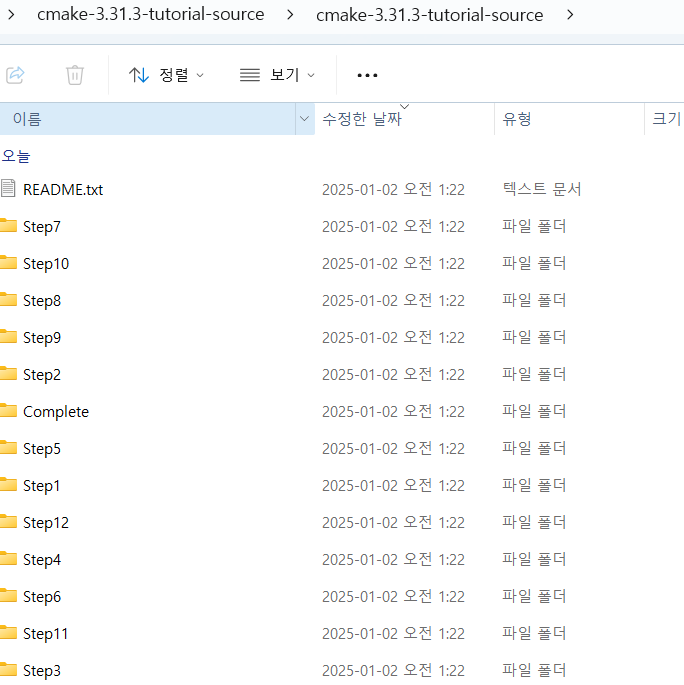Click the modified date of Step1 row
This screenshot has height=685, width=684.
(393, 485)
